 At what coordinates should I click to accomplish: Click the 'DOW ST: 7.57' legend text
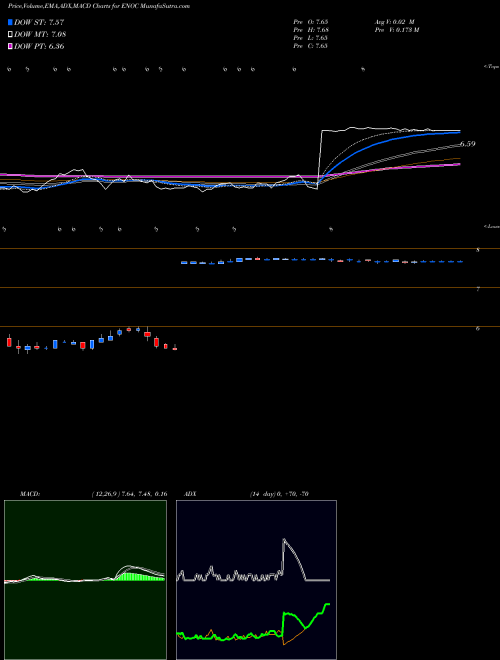[39, 22]
